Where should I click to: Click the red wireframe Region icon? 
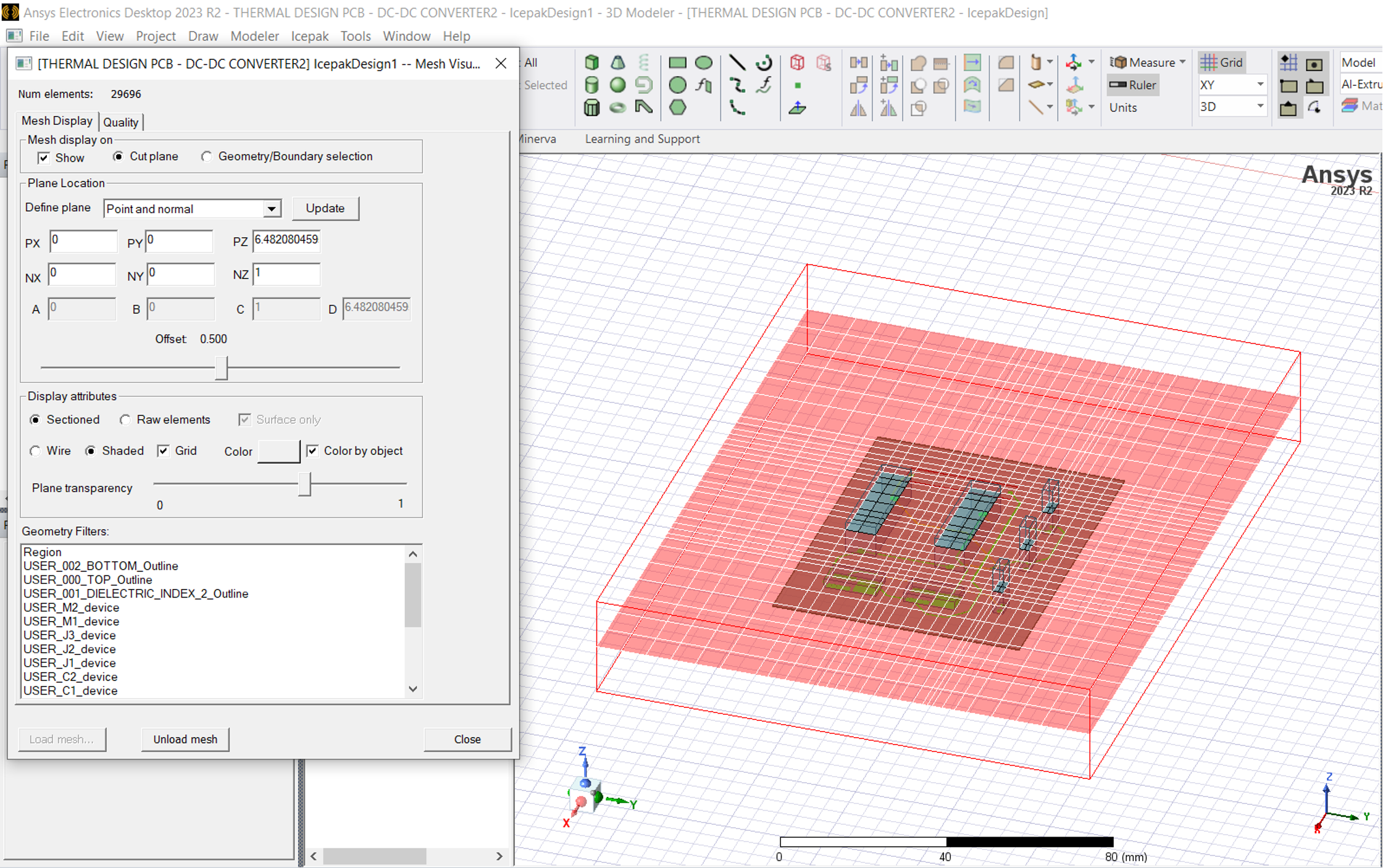coord(797,62)
